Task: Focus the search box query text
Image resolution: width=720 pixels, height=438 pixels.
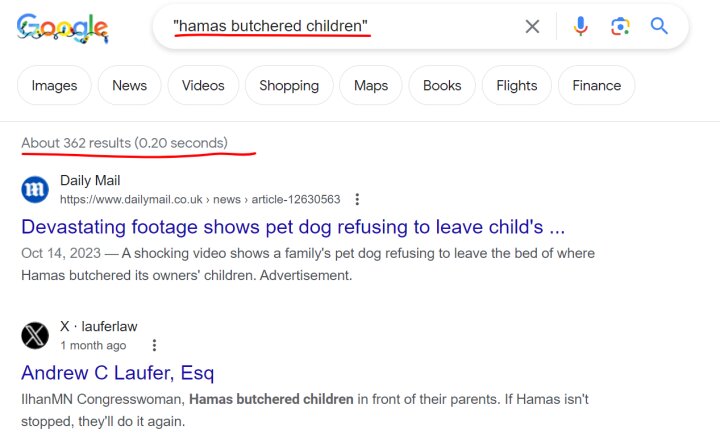Action: click(270, 26)
